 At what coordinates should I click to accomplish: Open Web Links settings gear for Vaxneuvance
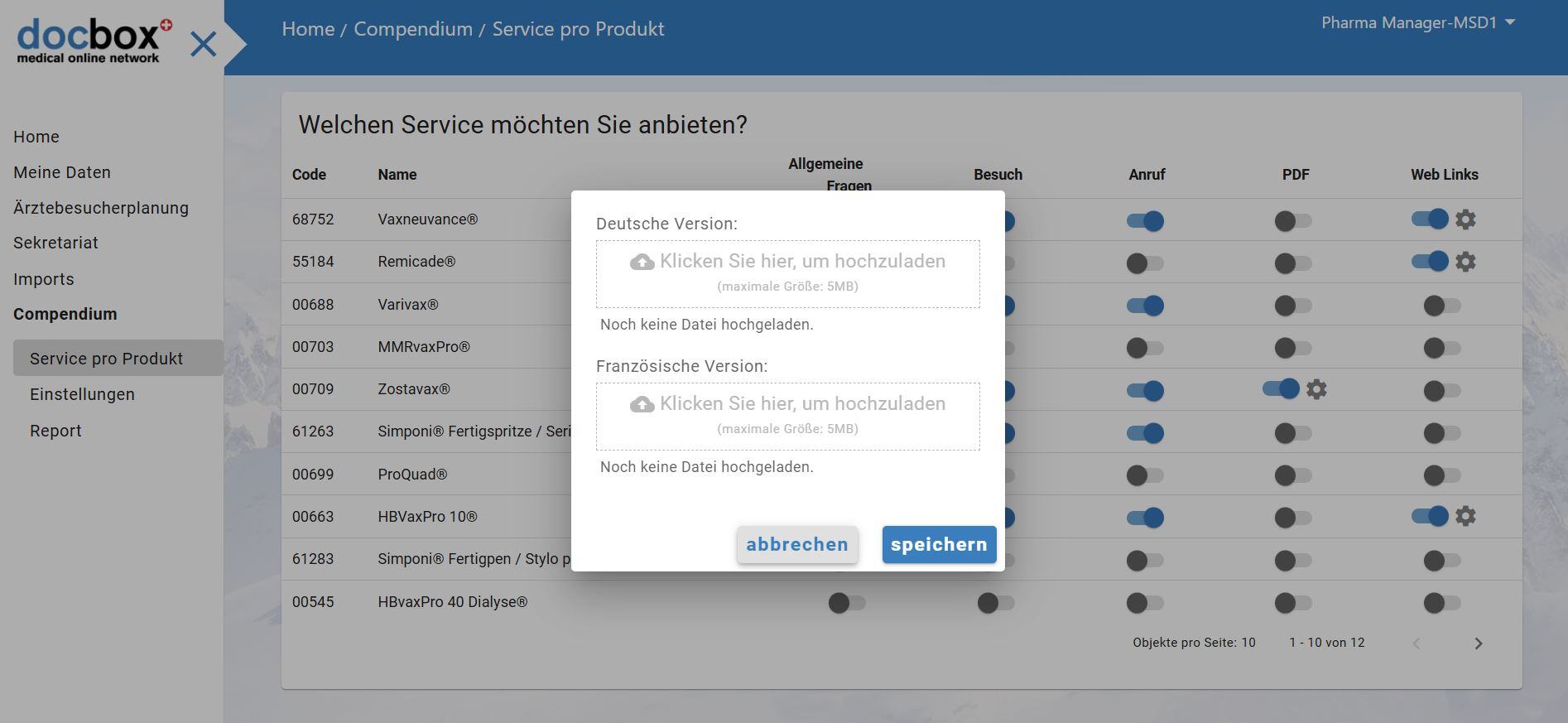coord(1465,219)
